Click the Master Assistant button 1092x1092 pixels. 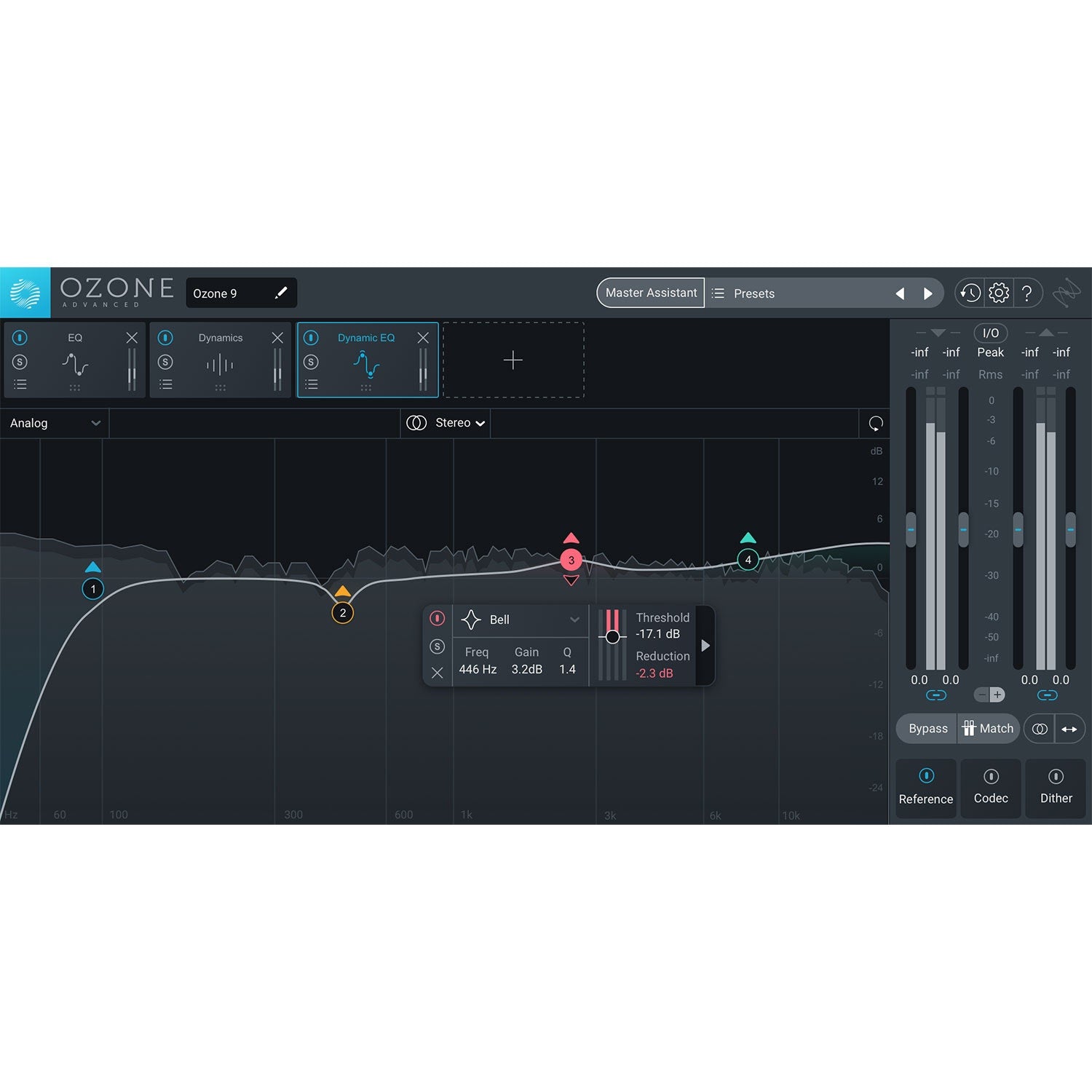[x=651, y=293]
